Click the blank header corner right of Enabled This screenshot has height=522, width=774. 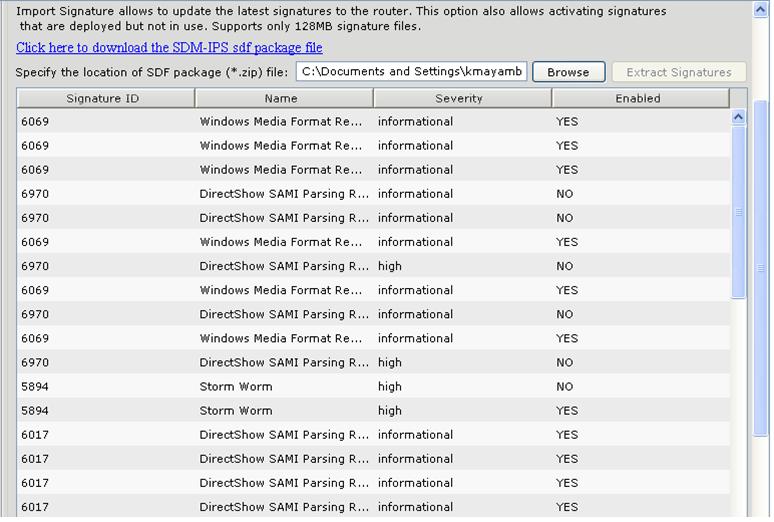pyautogui.click(x=738, y=98)
